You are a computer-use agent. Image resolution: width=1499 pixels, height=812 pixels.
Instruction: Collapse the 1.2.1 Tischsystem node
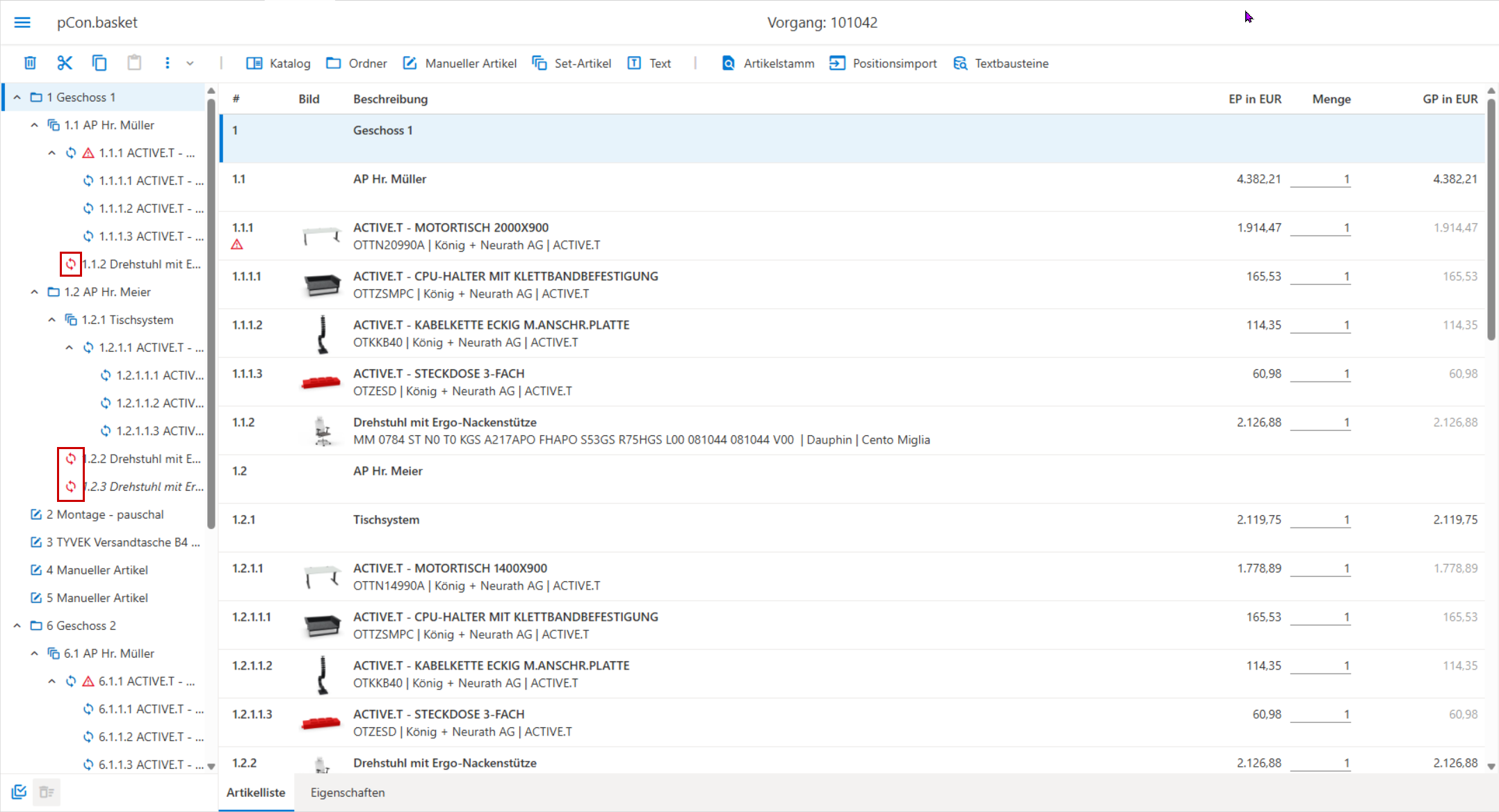click(x=52, y=320)
